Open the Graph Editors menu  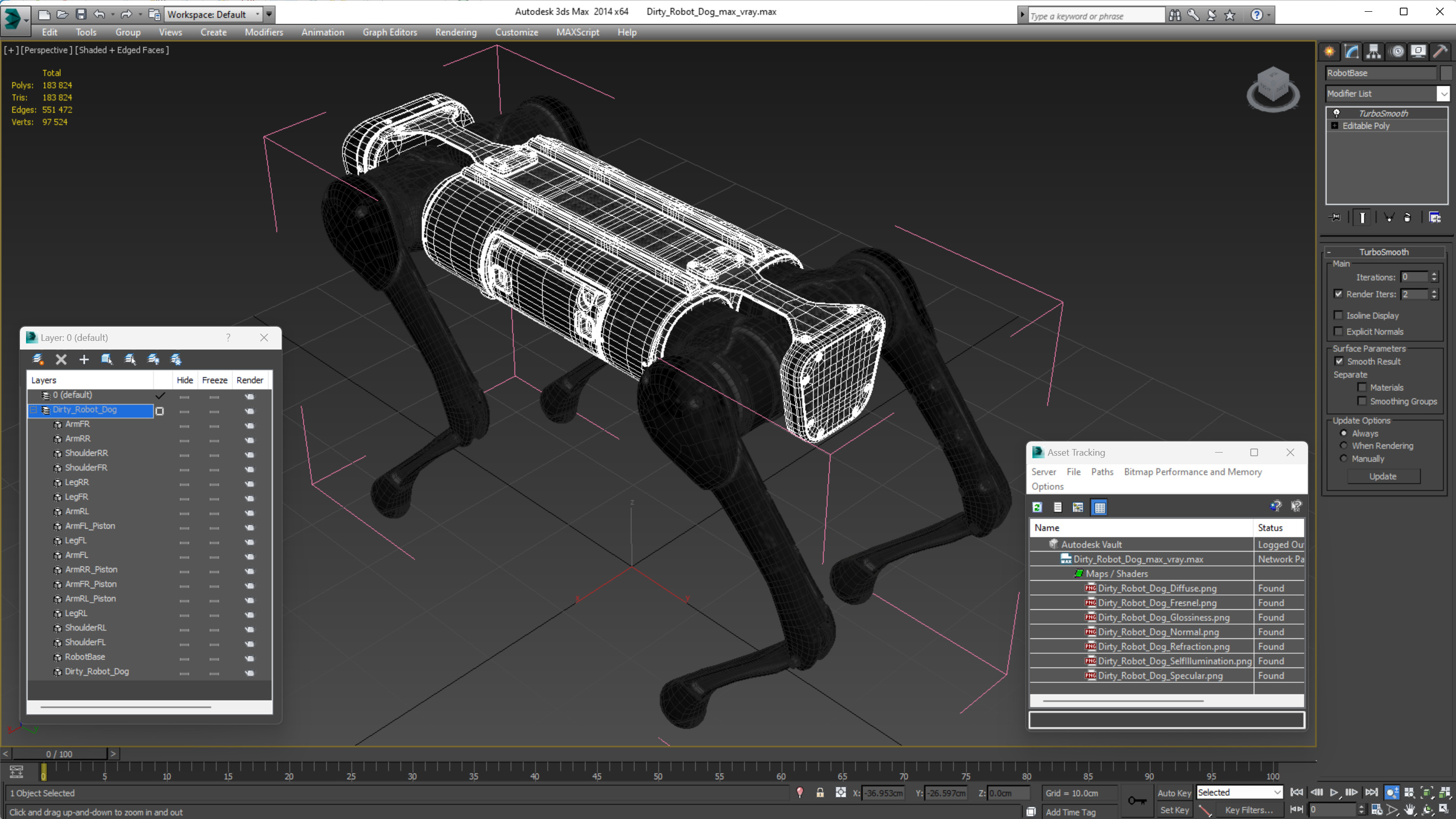click(x=389, y=32)
